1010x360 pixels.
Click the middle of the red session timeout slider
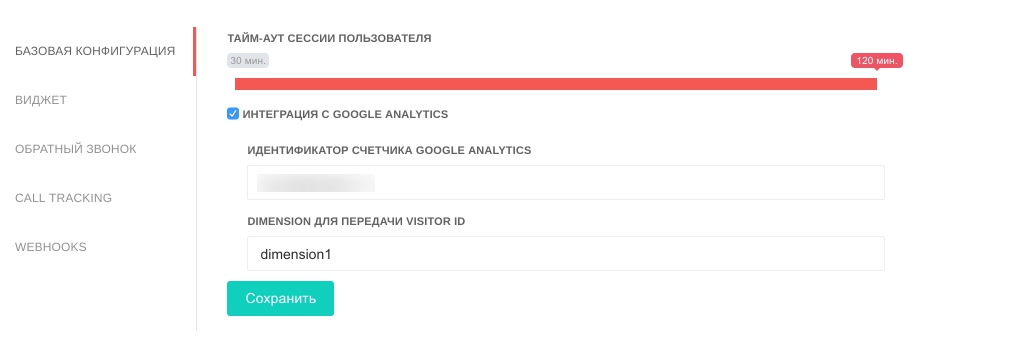[556, 84]
